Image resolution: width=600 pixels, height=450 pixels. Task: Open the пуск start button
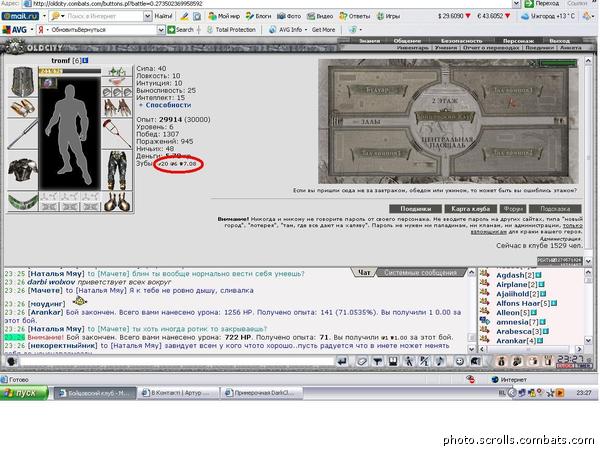coord(24,393)
